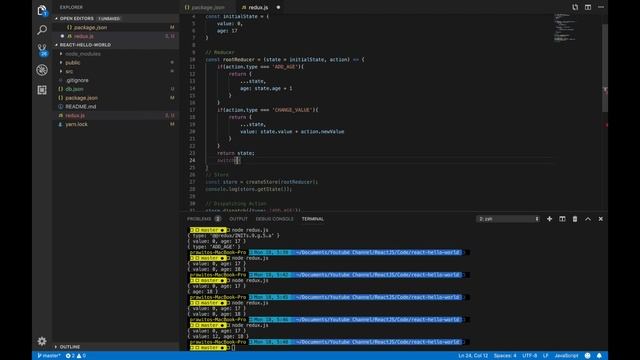Image resolution: width=640 pixels, height=360 pixels.
Task: Open the editor more actions menu
Action: 601,7
